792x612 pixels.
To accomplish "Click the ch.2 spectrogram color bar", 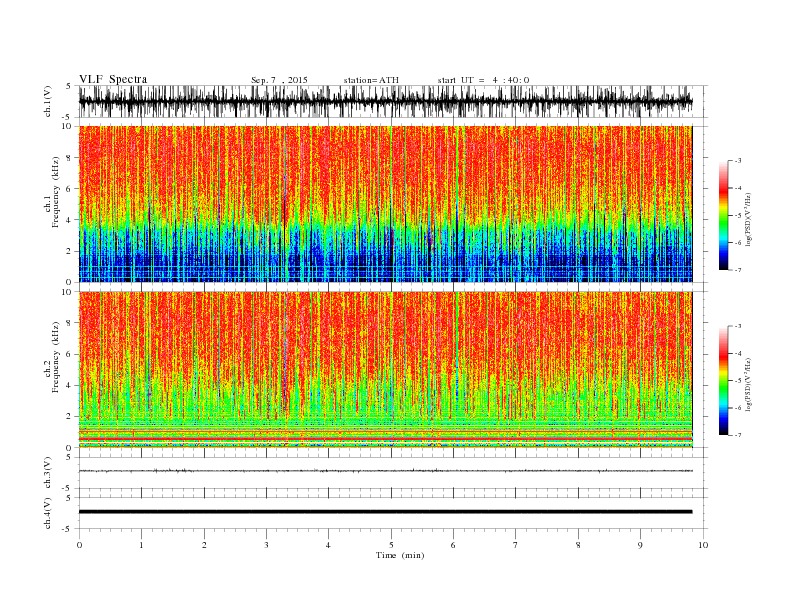I will click(x=724, y=381).
